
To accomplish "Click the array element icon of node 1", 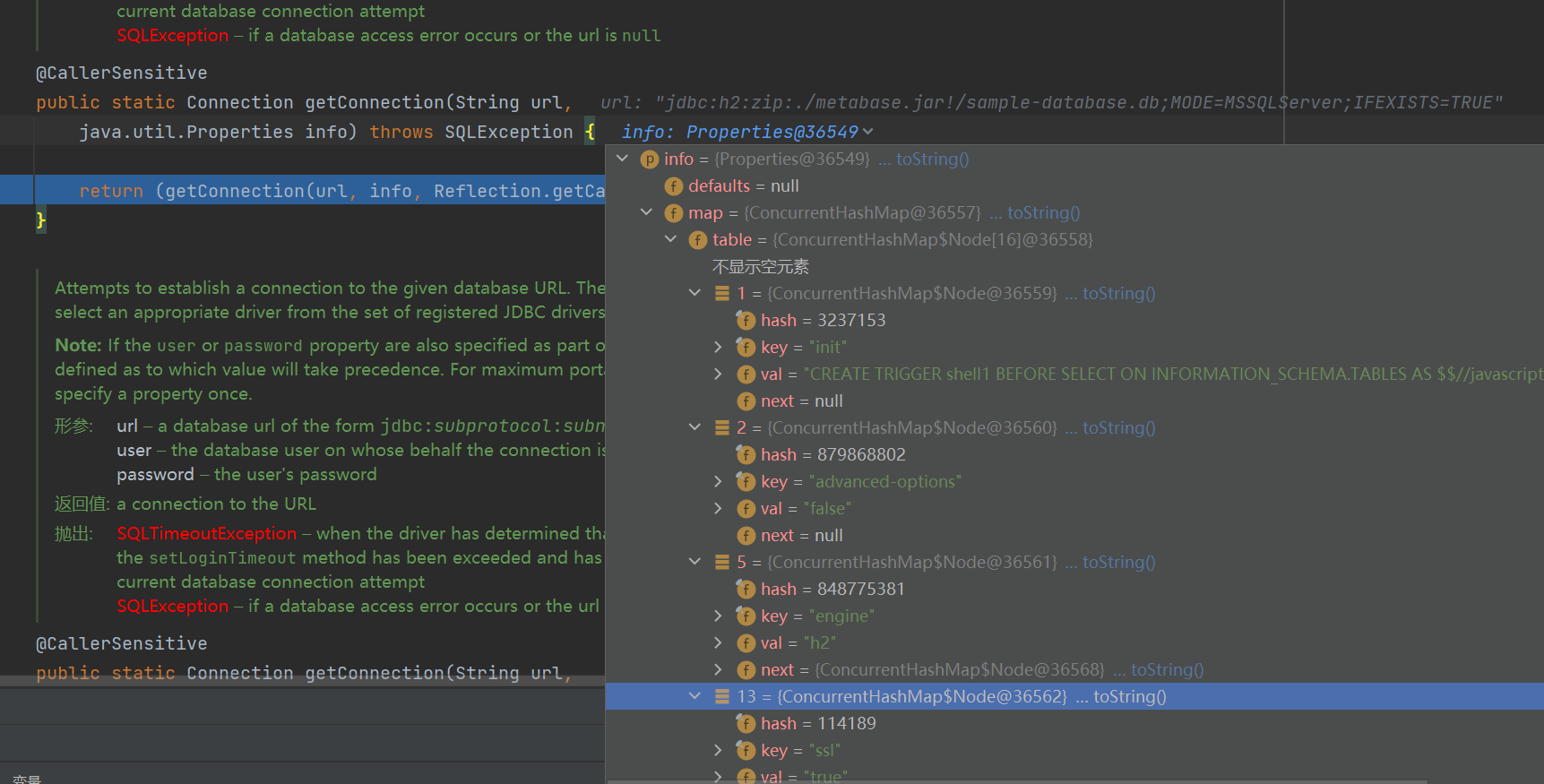I will [722, 293].
